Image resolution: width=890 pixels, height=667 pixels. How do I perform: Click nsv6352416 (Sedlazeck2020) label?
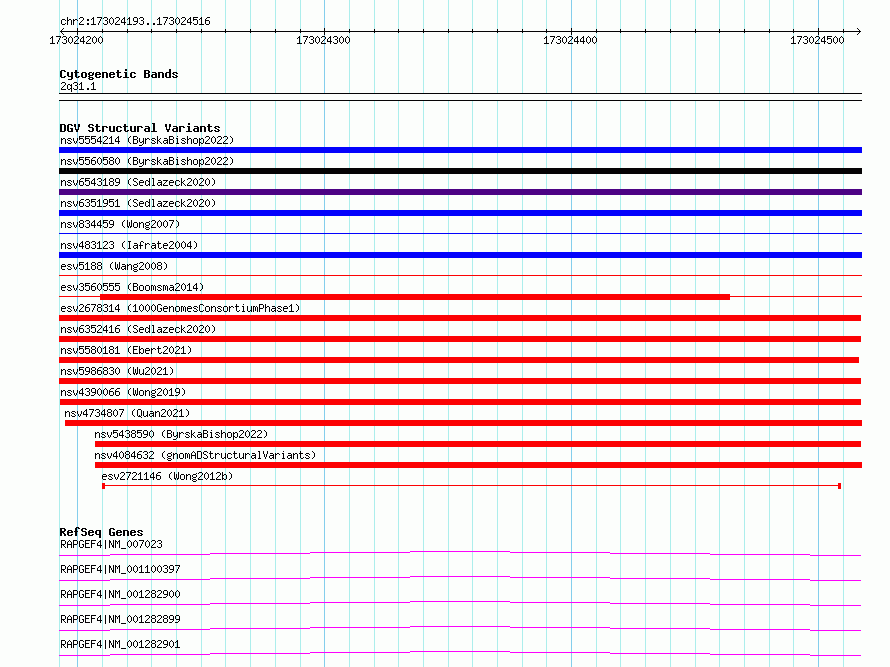tap(138, 329)
